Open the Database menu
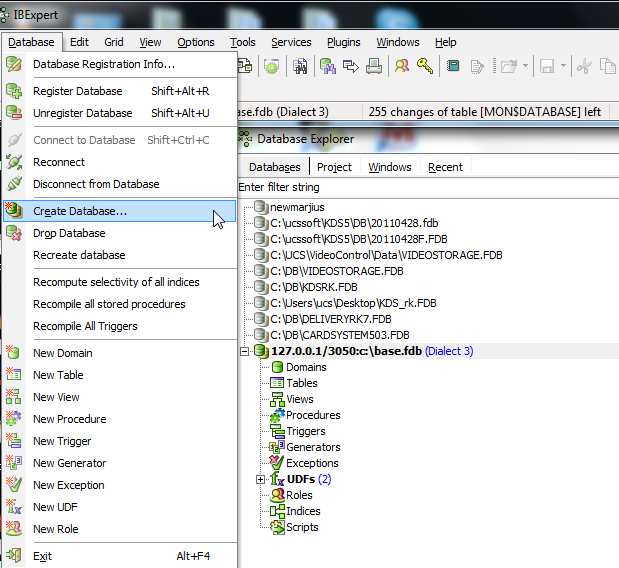 click(31, 42)
